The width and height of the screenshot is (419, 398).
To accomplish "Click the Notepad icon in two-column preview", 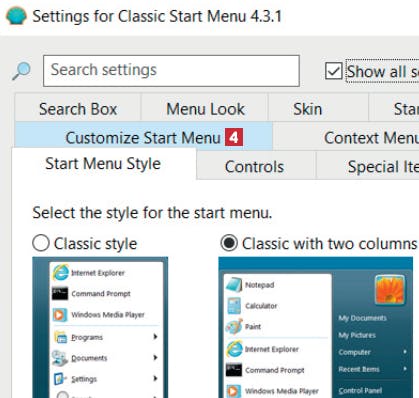I will coord(234,285).
